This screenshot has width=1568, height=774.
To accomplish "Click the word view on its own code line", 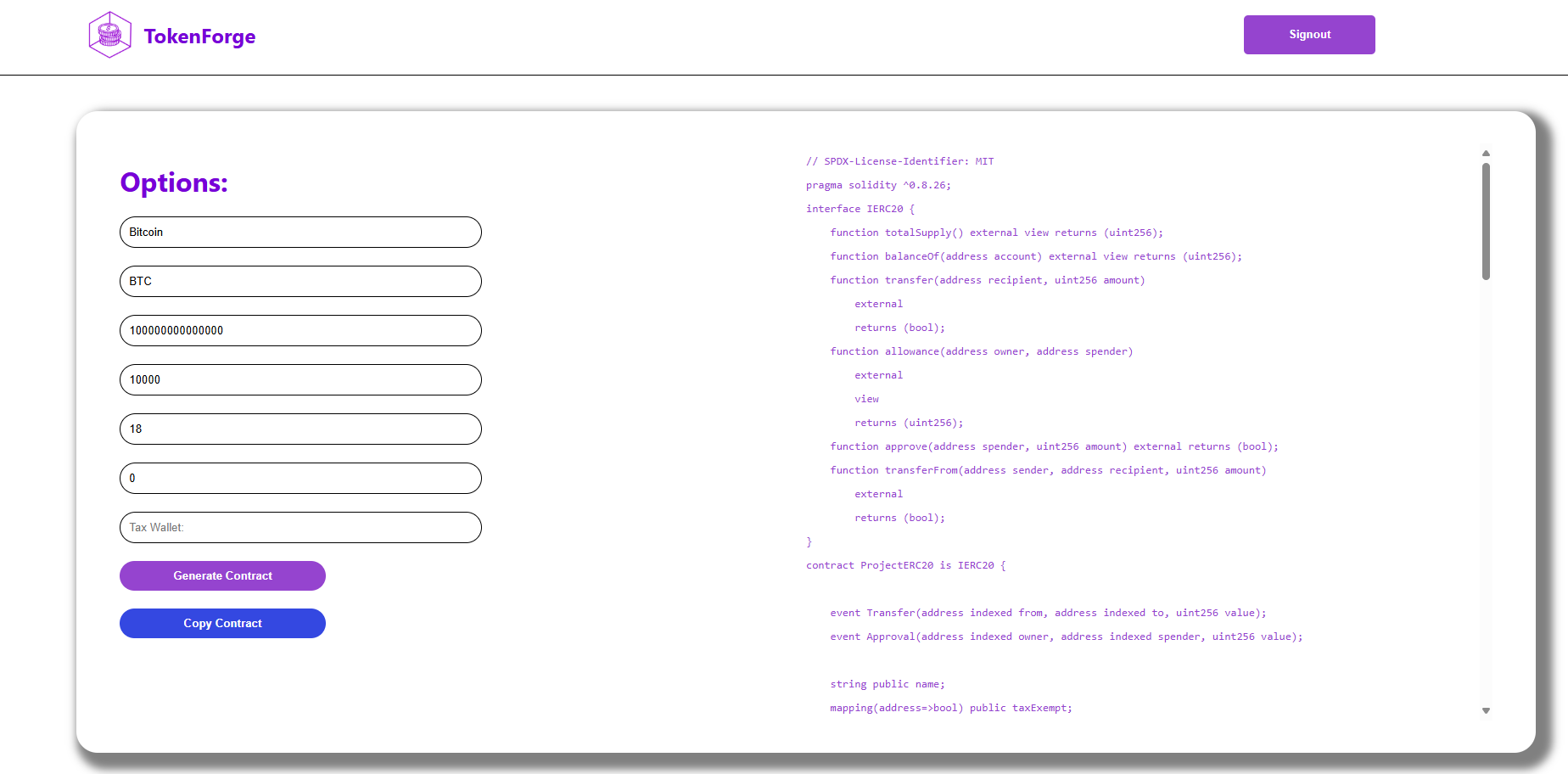I will point(866,399).
